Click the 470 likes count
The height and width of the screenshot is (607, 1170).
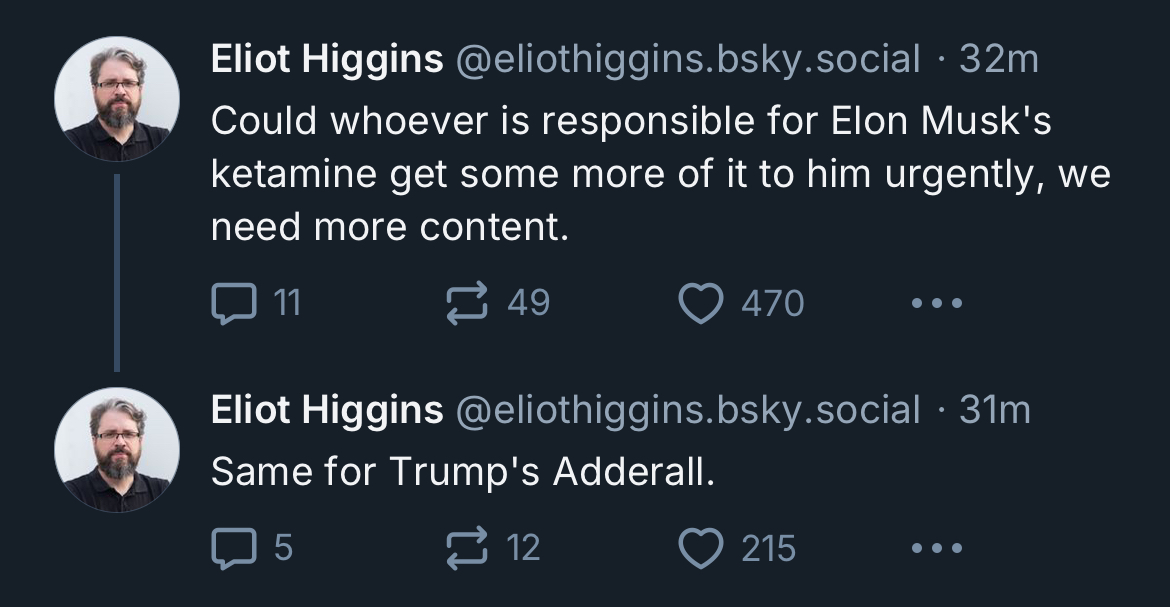click(773, 304)
